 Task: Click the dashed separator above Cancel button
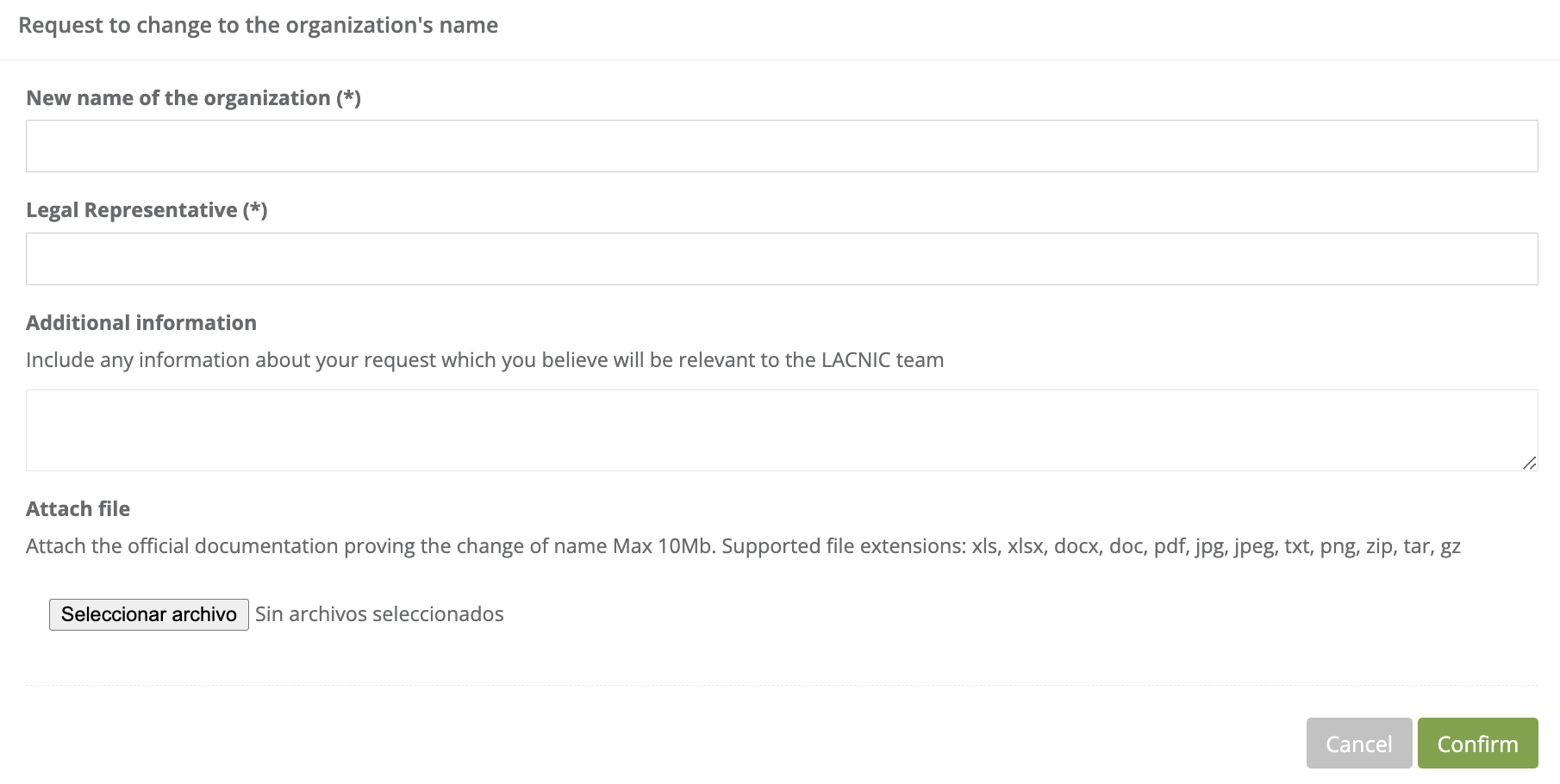pos(782,686)
